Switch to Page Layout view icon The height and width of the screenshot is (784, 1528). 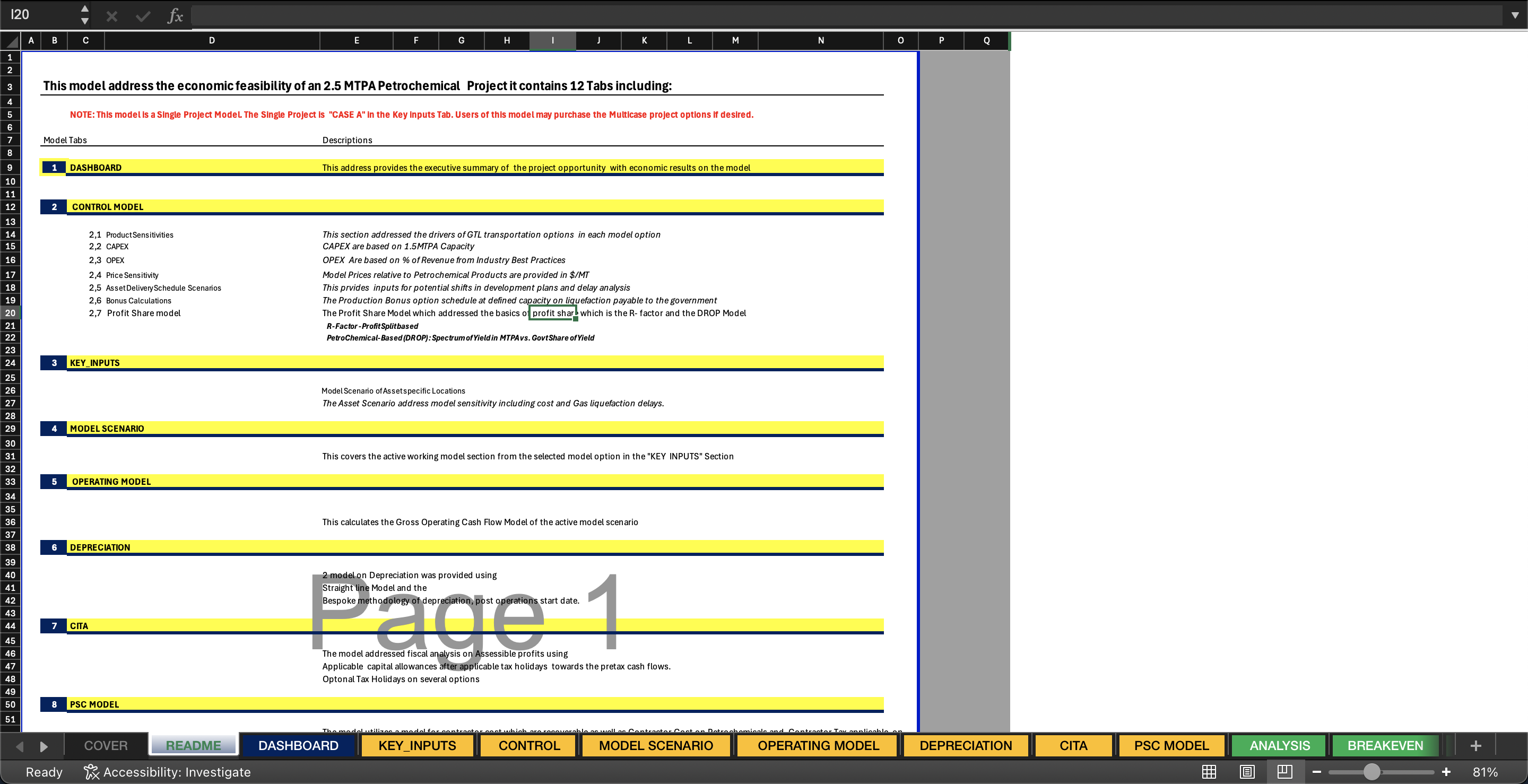1247,772
